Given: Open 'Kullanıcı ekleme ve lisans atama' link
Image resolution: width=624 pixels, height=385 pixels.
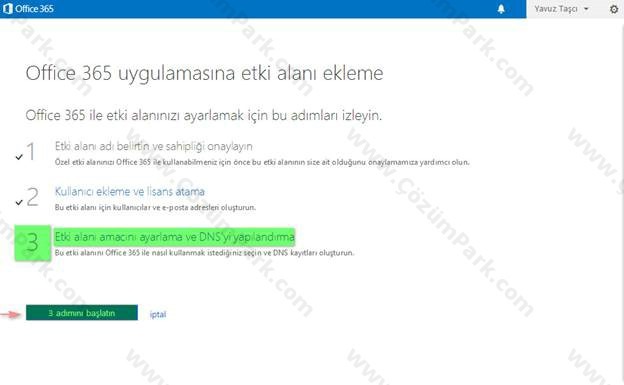Looking at the screenshot, I should click(130, 192).
